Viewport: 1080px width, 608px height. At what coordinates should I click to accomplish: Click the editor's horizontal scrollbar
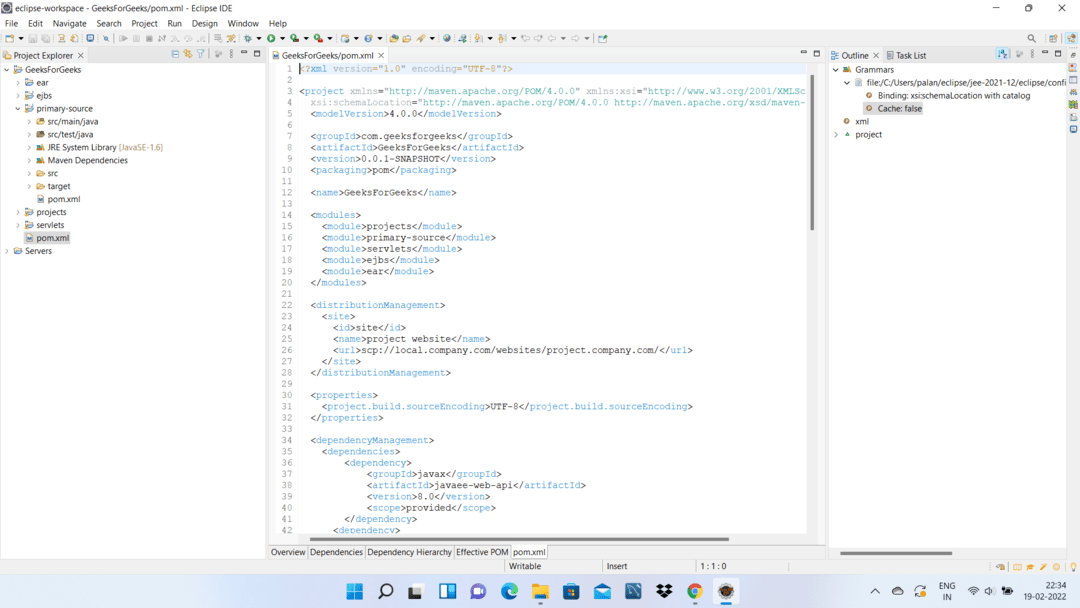pos(520,539)
